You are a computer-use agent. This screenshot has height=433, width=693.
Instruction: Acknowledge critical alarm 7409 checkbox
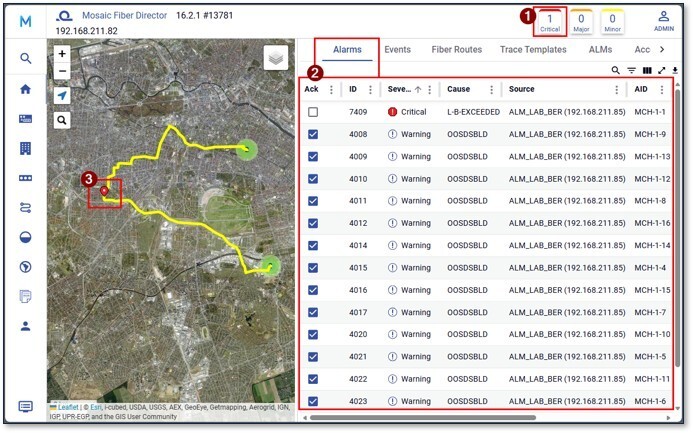pos(313,112)
